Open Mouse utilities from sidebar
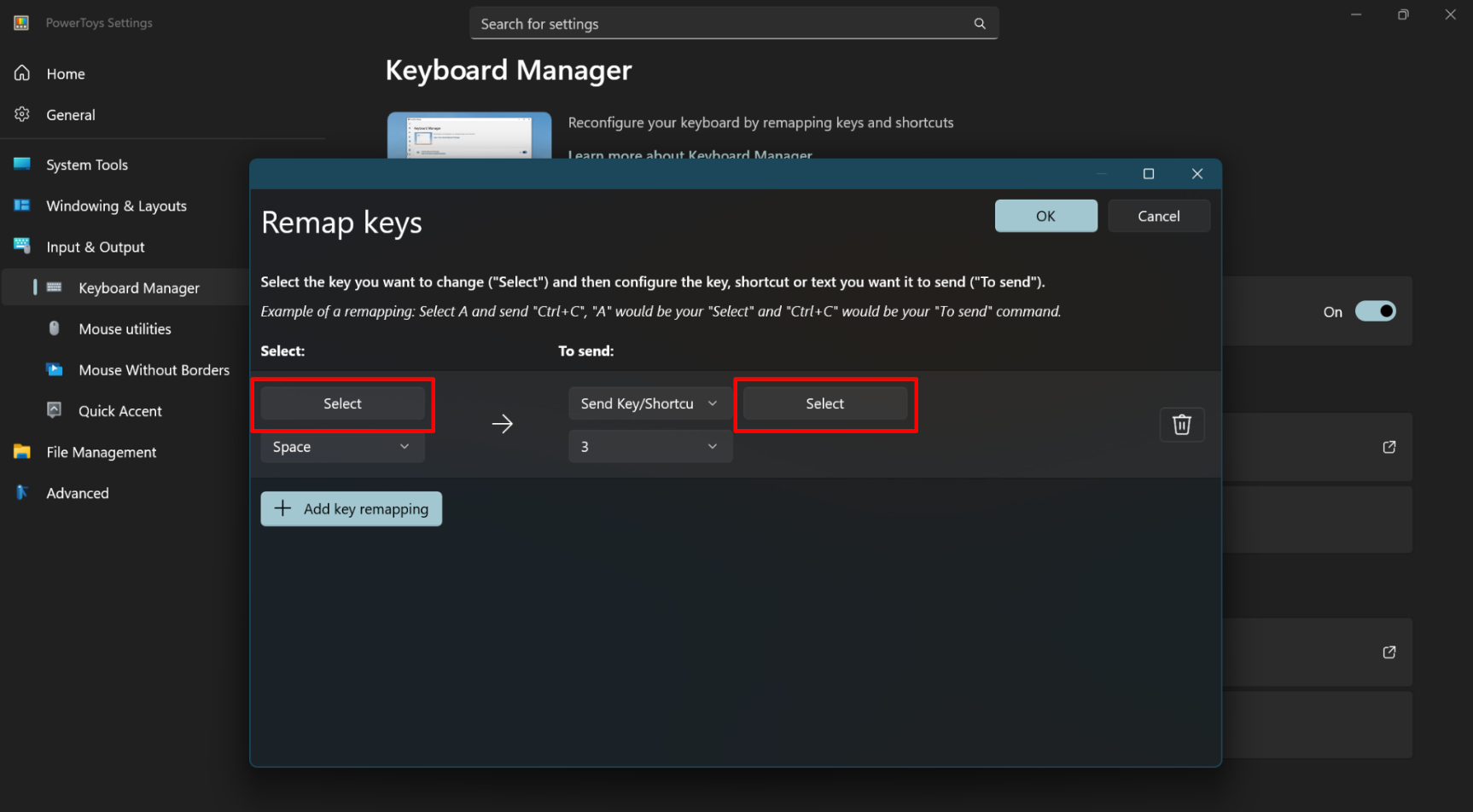This screenshot has height=812, width=1473. click(125, 329)
